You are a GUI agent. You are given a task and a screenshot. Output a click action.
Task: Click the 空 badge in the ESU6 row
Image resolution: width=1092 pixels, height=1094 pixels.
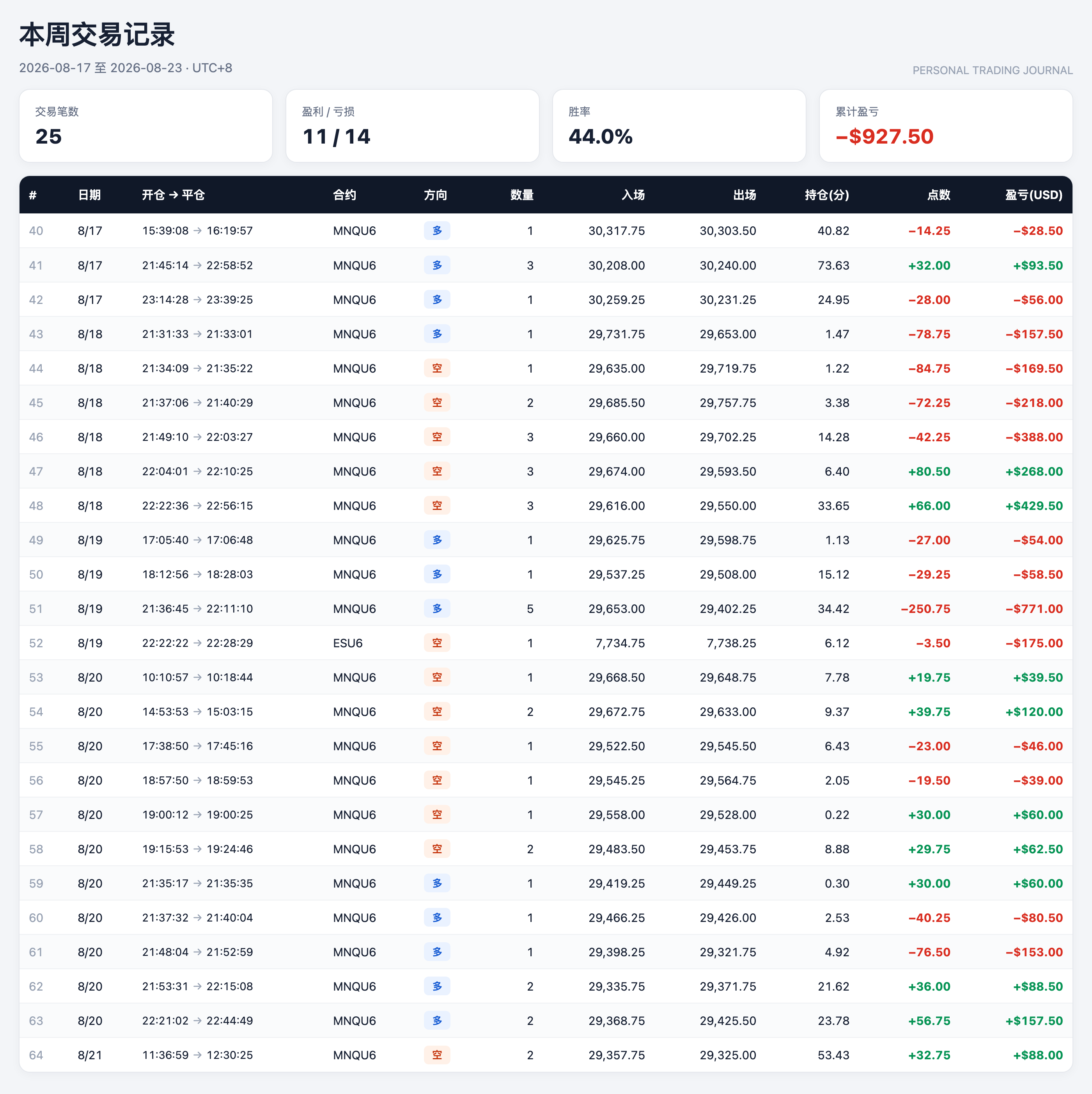pyautogui.click(x=437, y=643)
